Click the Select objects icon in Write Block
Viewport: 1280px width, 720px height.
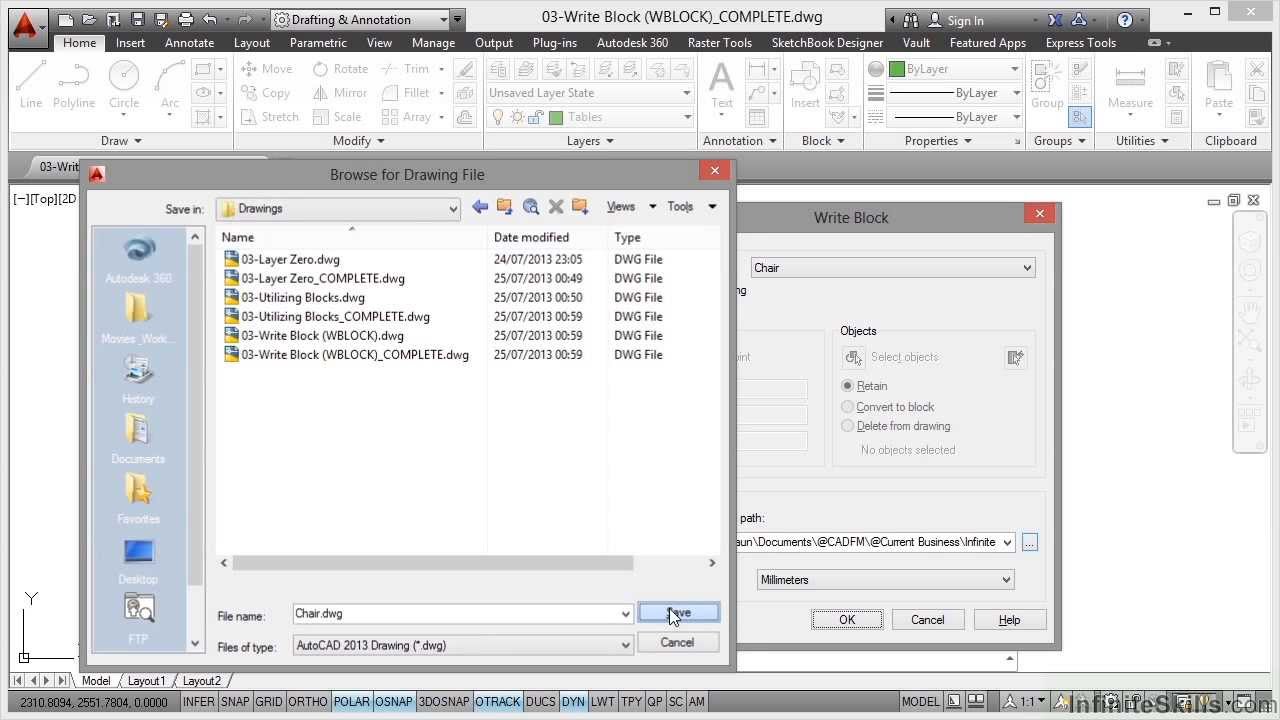(x=854, y=357)
